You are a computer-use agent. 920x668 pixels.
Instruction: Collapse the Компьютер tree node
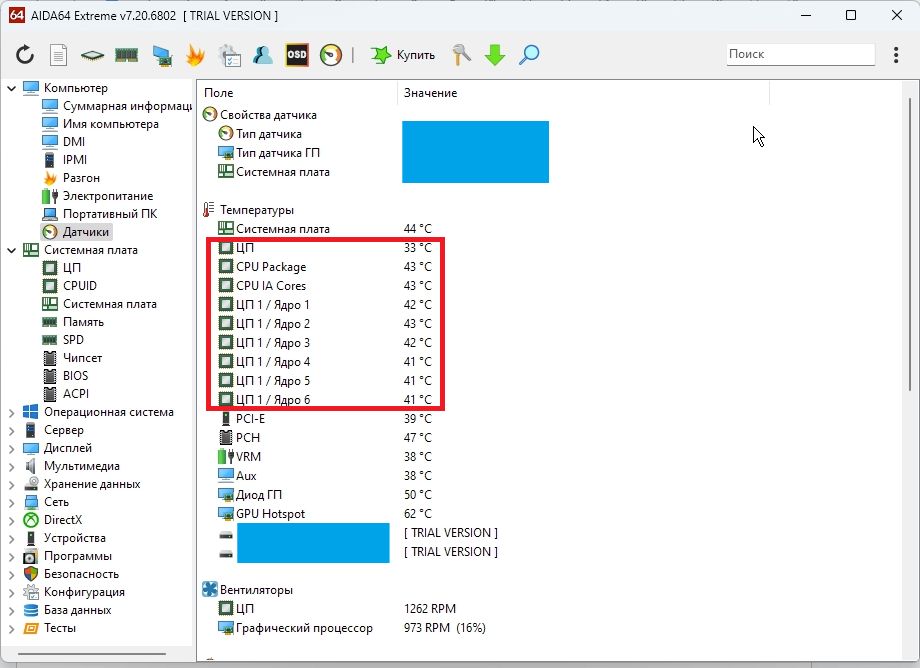pos(12,88)
